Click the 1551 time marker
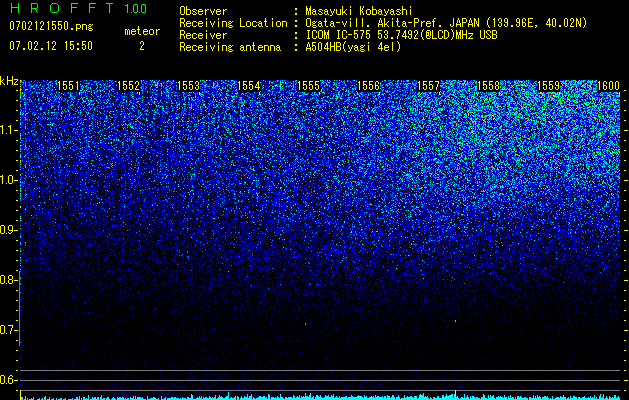 click(68, 86)
